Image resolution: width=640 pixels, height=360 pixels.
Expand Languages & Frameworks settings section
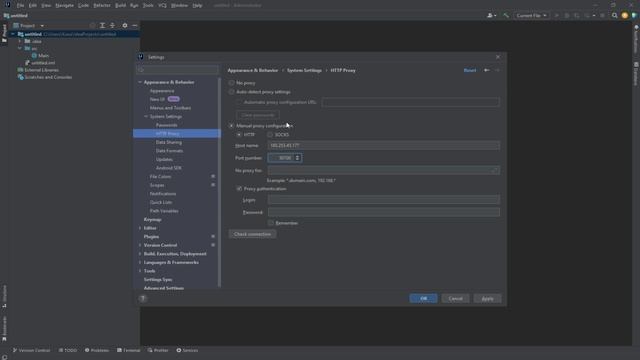[140, 262]
